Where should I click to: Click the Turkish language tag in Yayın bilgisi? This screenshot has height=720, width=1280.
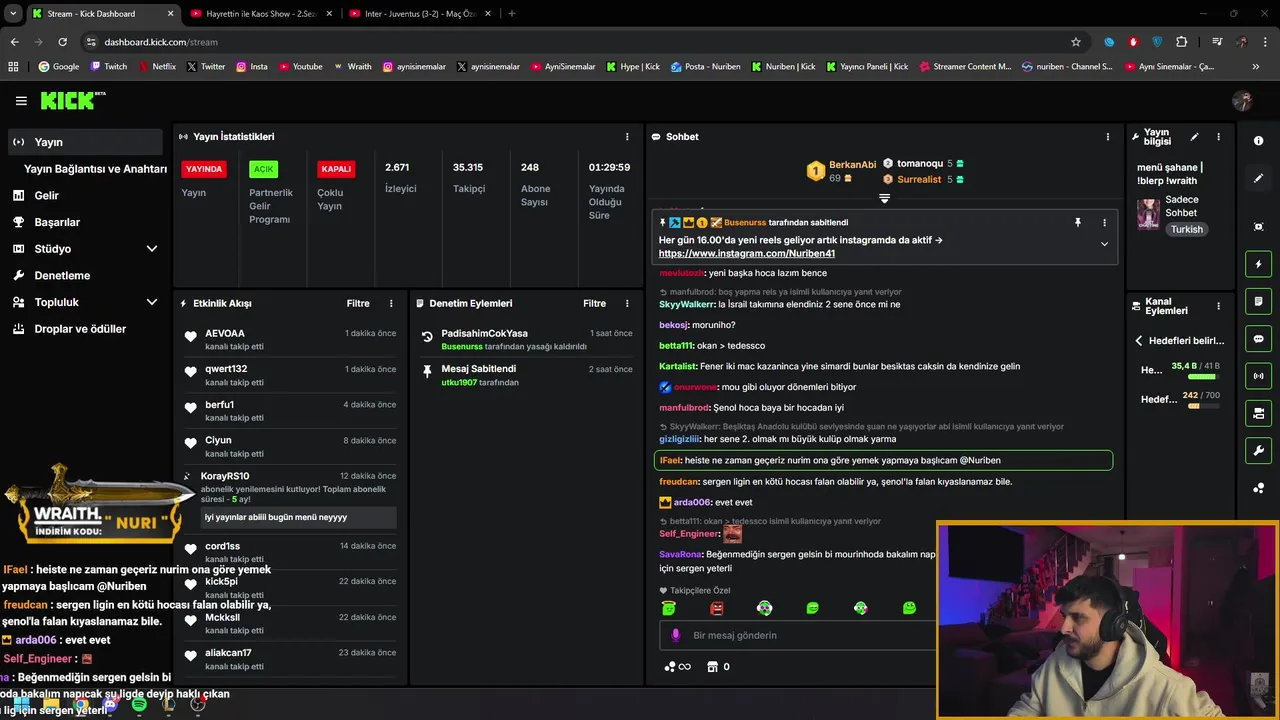pyautogui.click(x=1187, y=229)
